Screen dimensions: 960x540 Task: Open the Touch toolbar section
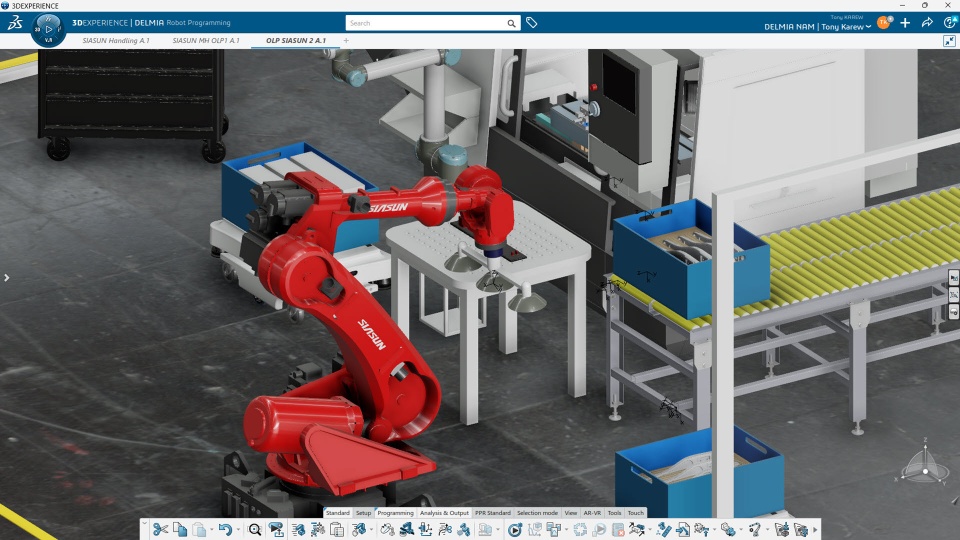pyautogui.click(x=636, y=513)
